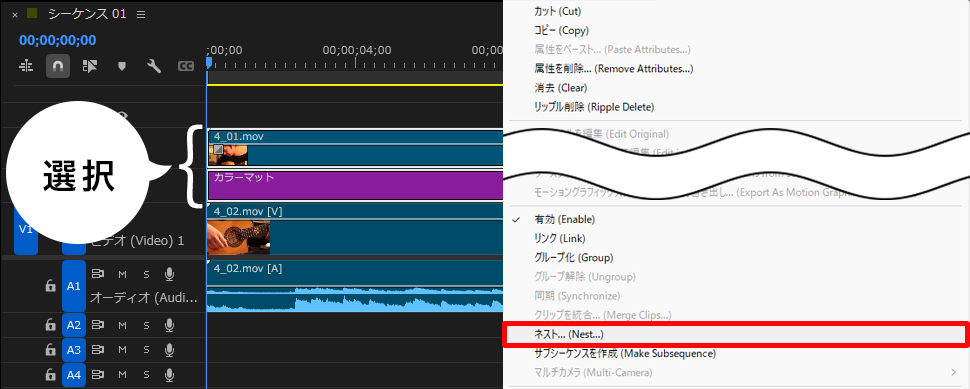Screen dimensions: 970x389
Task: Close the シーケンス 01 timeline tab
Action: pos(15,15)
